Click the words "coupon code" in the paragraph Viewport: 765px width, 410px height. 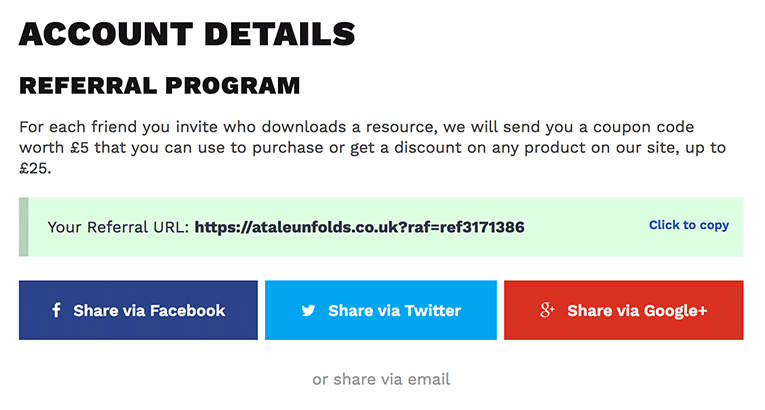tap(644, 127)
